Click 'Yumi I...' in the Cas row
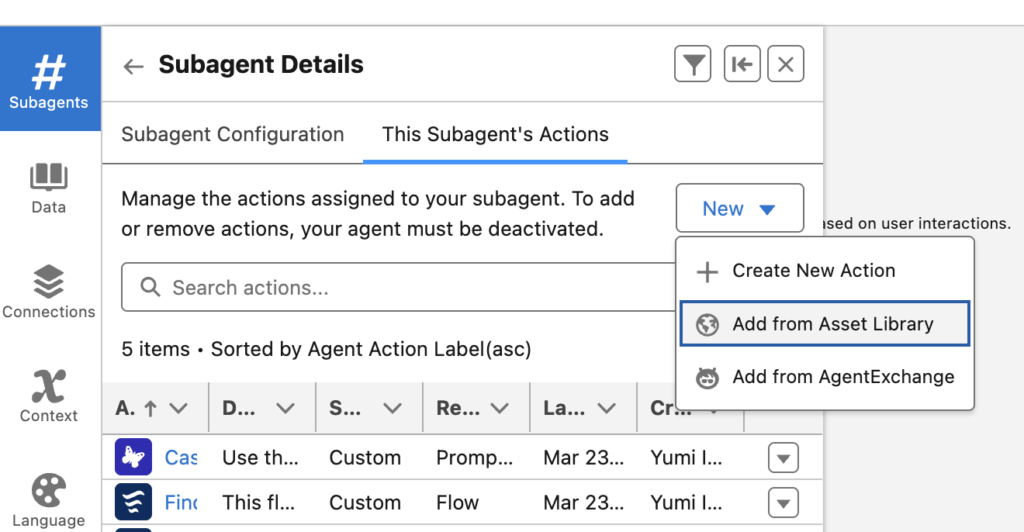The image size is (1024, 532). [686, 458]
